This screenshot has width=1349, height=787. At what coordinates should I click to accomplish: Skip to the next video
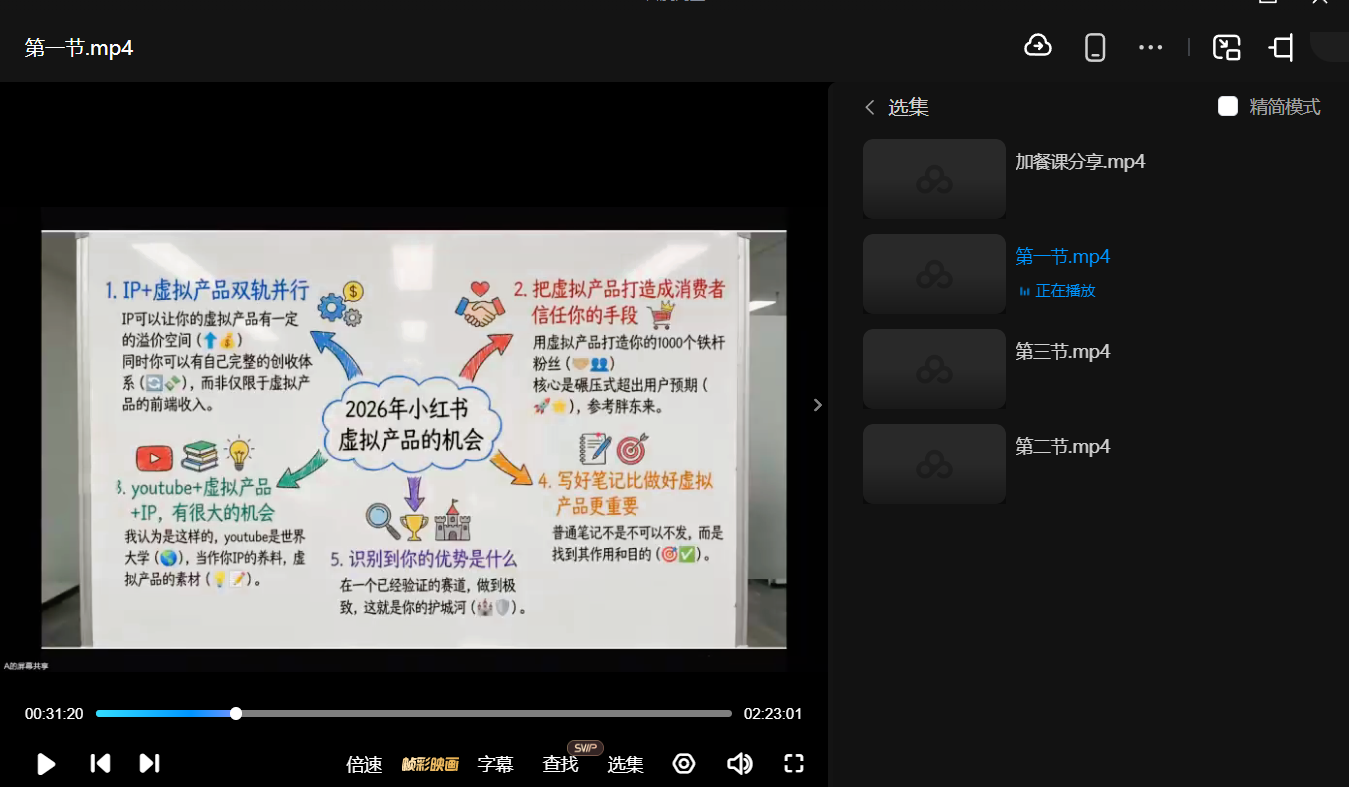[149, 764]
